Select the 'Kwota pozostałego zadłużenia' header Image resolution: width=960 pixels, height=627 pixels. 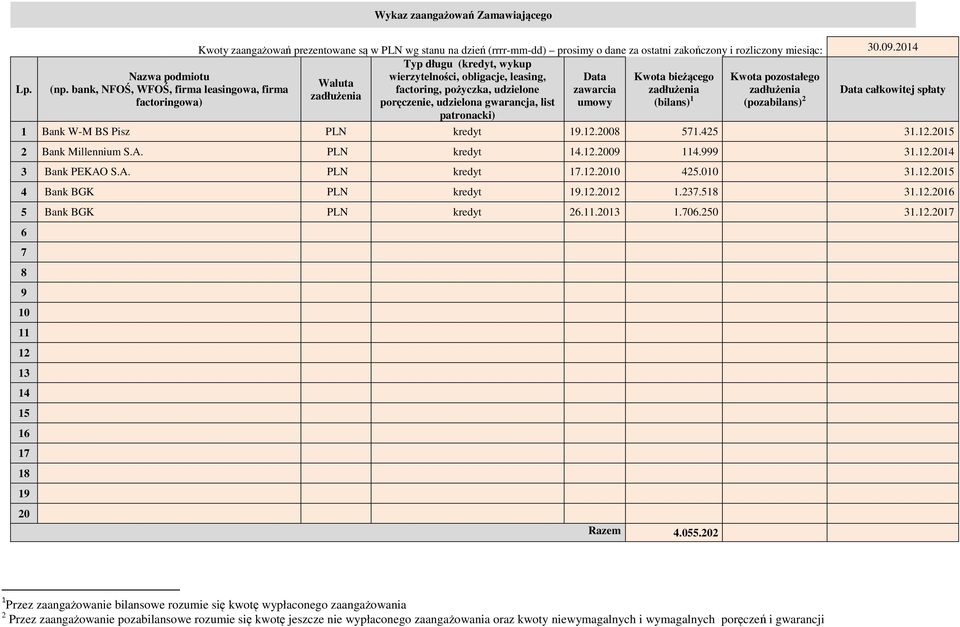point(774,89)
